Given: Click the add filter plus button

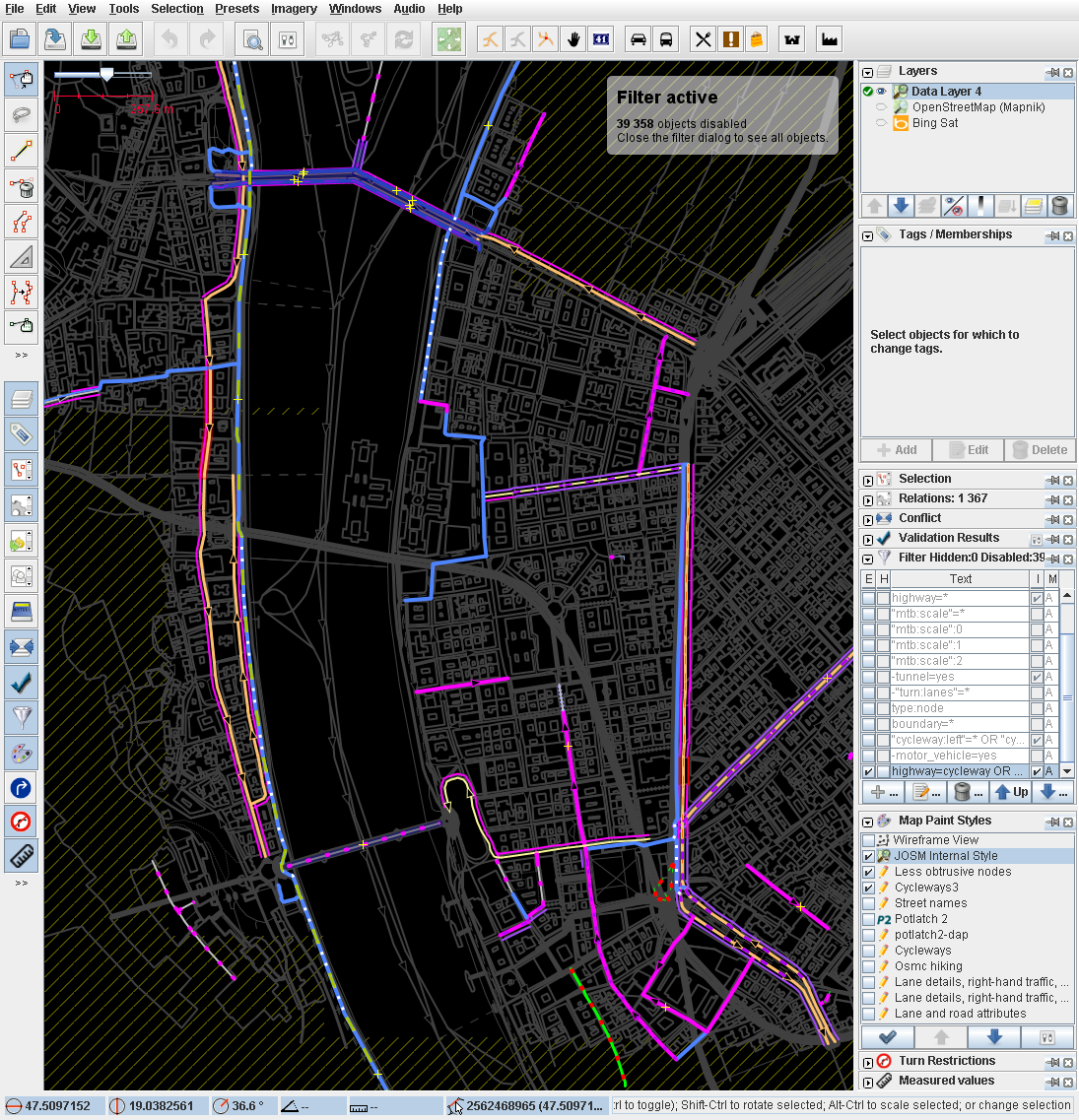Looking at the screenshot, I should (x=883, y=792).
